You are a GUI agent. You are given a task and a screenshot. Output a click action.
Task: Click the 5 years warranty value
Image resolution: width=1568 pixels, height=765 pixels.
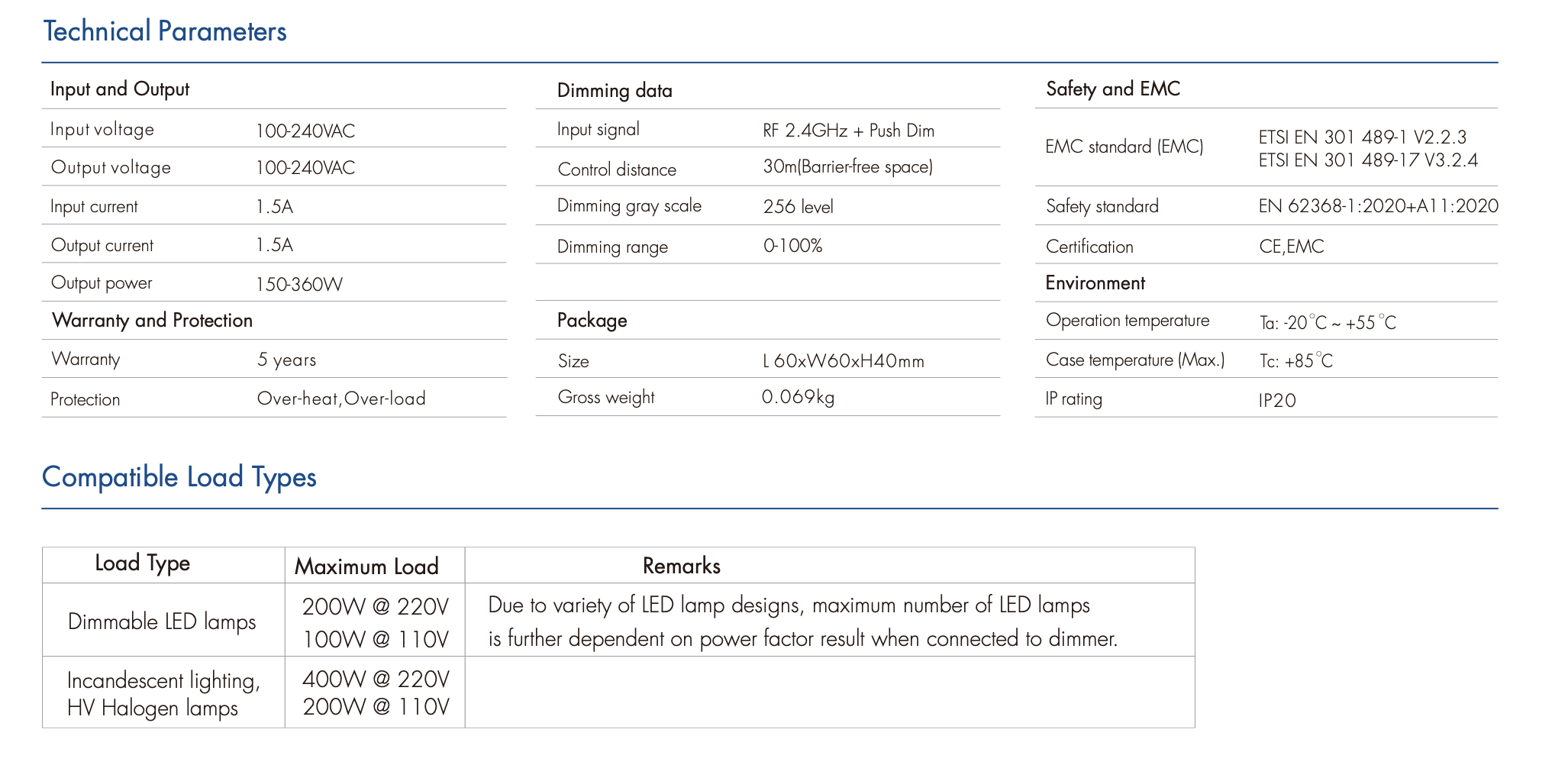(286, 360)
